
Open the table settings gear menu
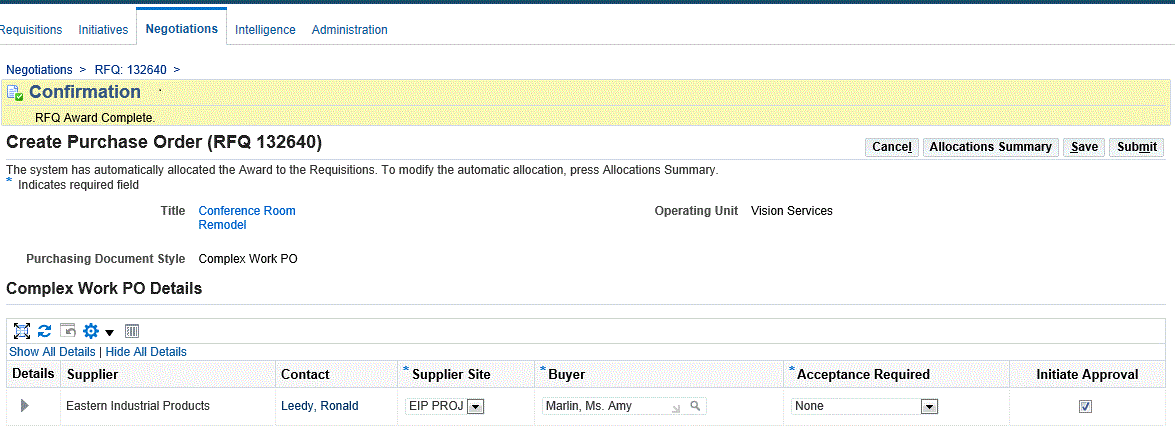[98, 331]
